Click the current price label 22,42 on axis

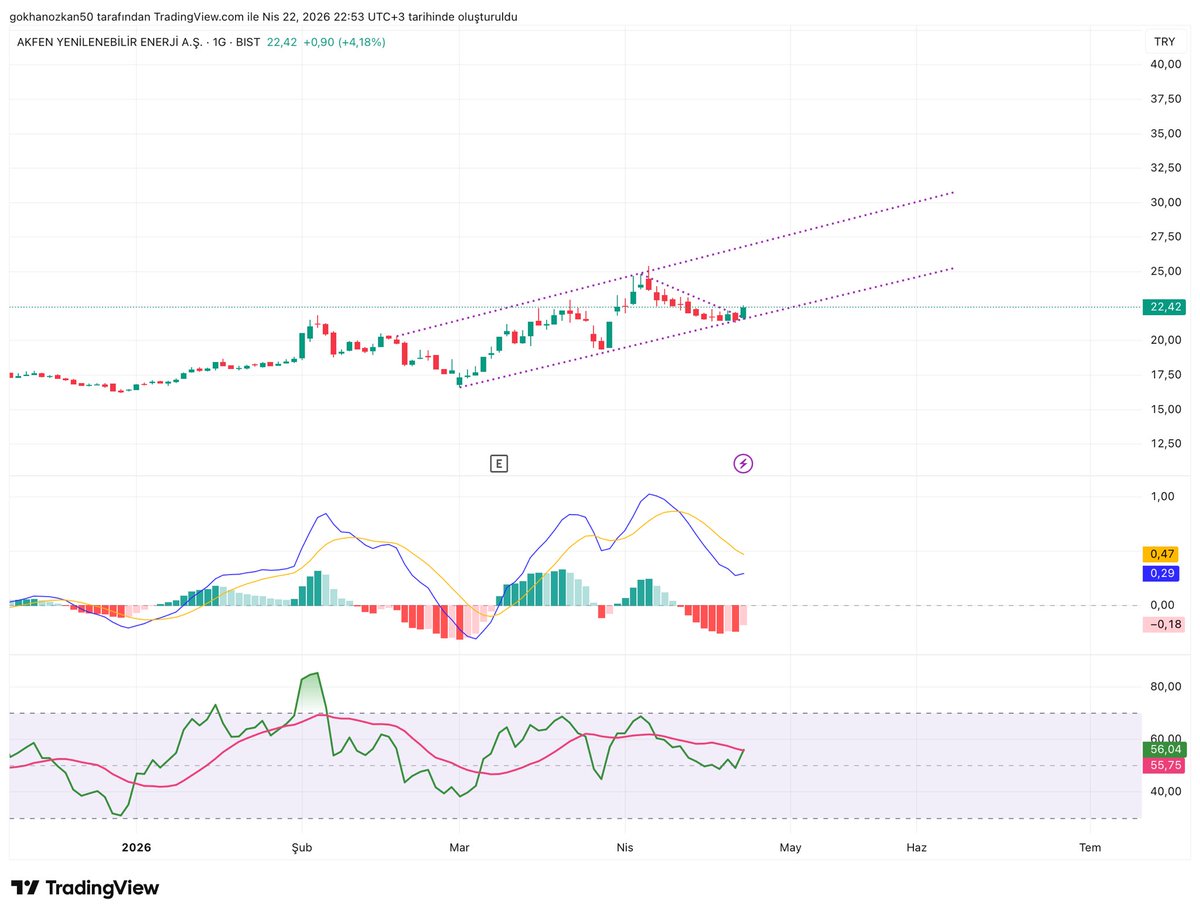click(1164, 307)
